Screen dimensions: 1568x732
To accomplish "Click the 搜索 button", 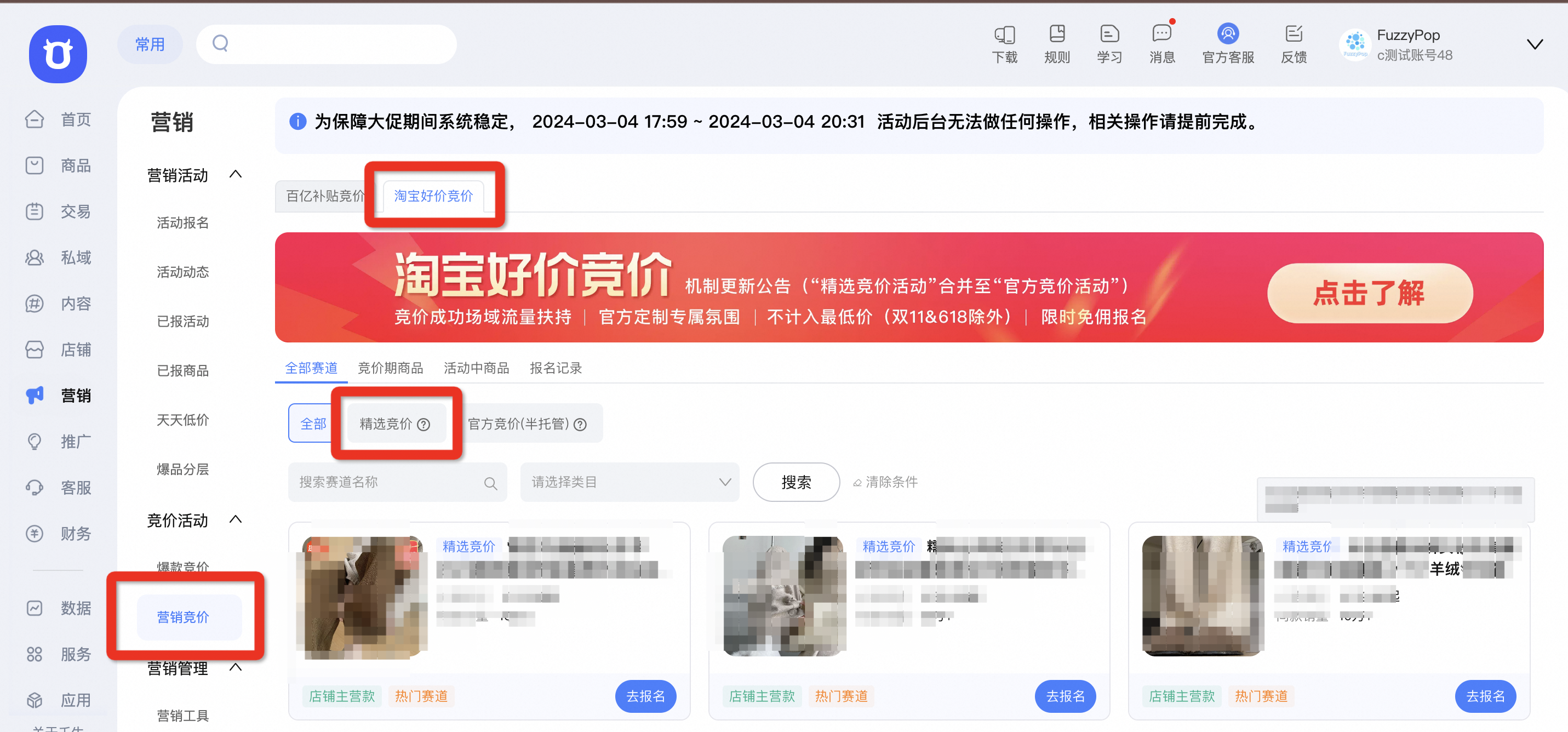I will pyautogui.click(x=796, y=482).
